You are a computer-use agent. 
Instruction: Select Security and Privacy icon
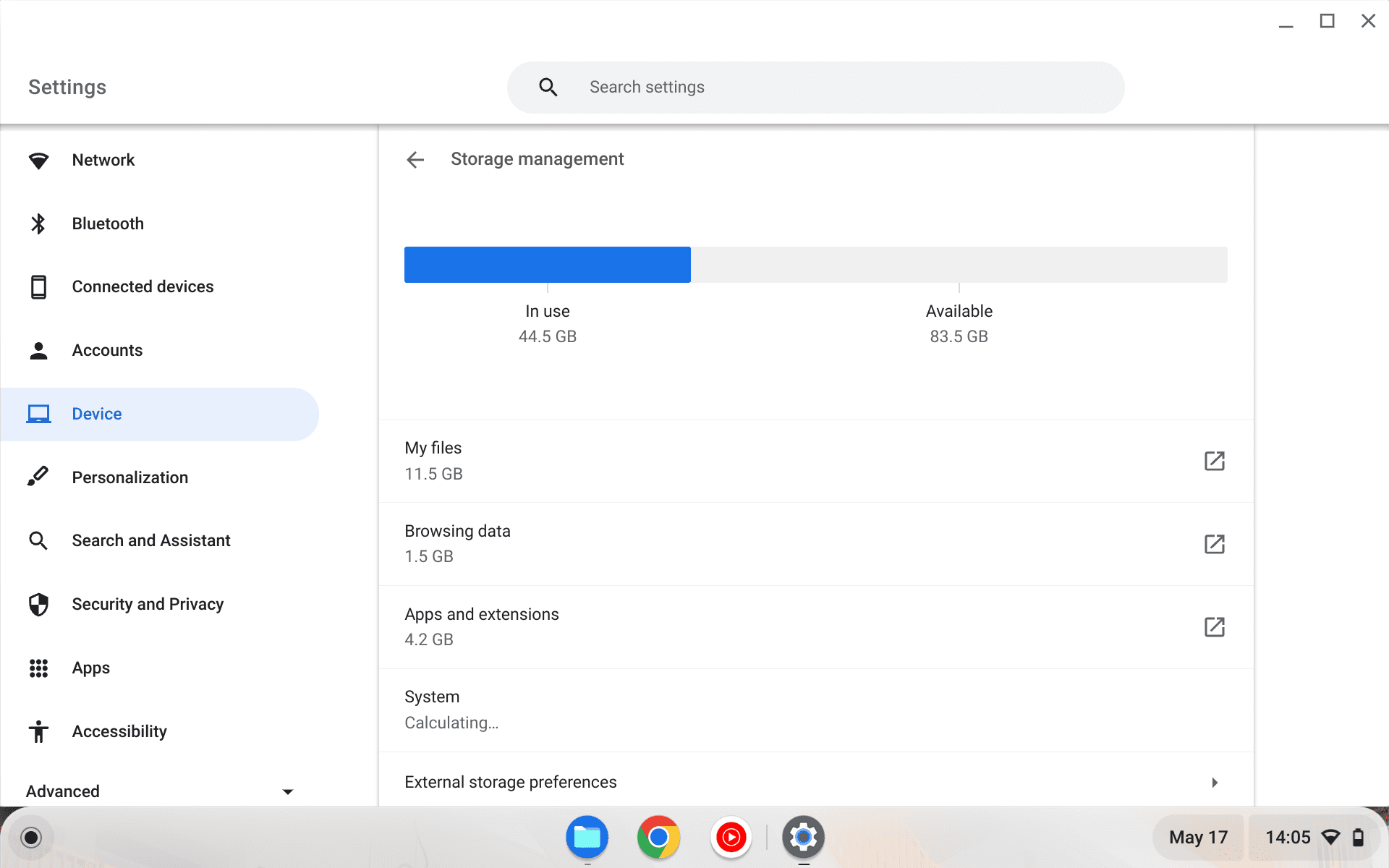[x=37, y=604]
